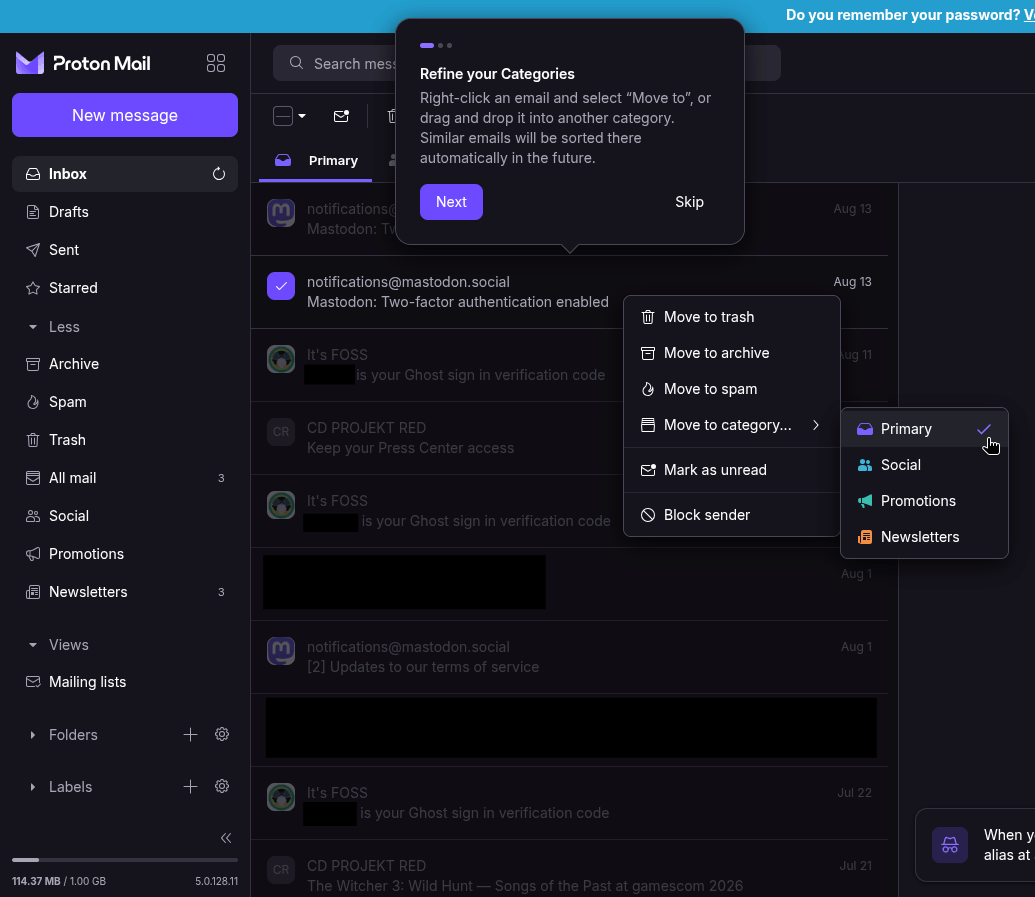The width and height of the screenshot is (1035, 897).
Task: Open Witcher 3 Songs of the Past email
Action: (x=570, y=869)
